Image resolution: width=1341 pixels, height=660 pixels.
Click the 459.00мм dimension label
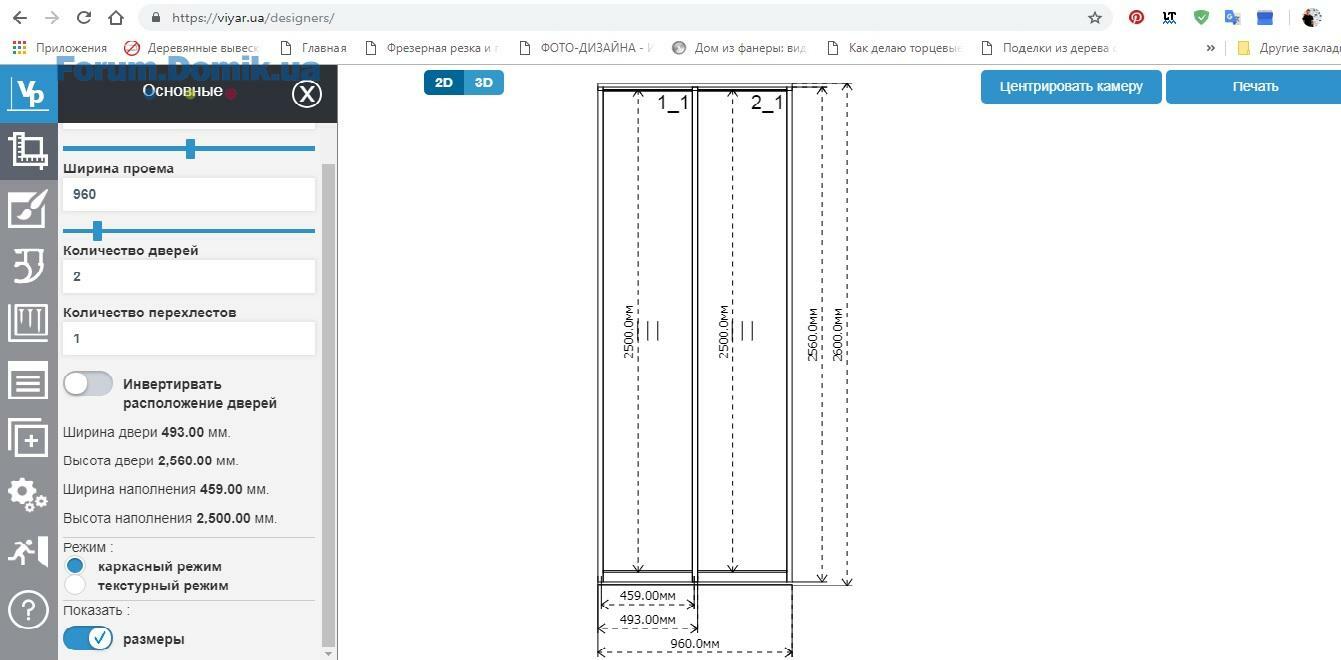click(647, 596)
